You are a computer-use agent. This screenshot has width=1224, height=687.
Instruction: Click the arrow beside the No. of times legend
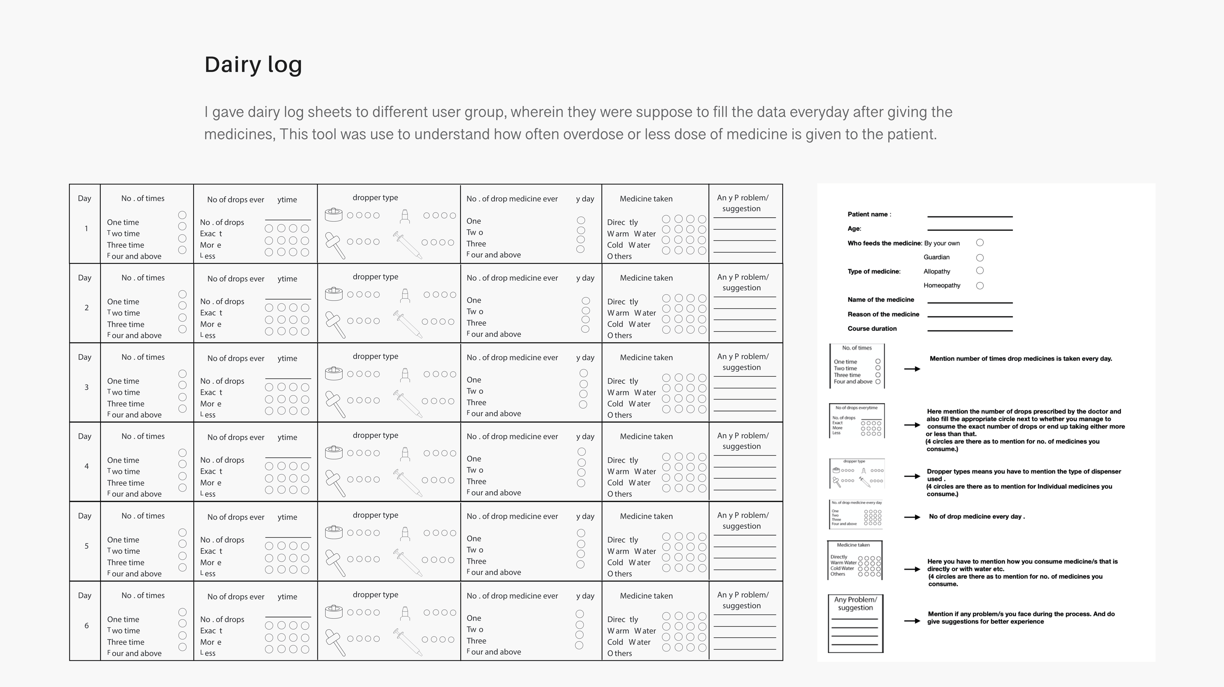[912, 369]
